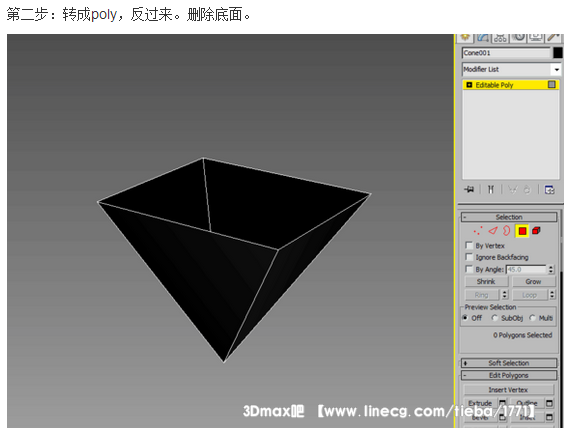Collapse the Edit Polygons rollout

tap(509, 375)
